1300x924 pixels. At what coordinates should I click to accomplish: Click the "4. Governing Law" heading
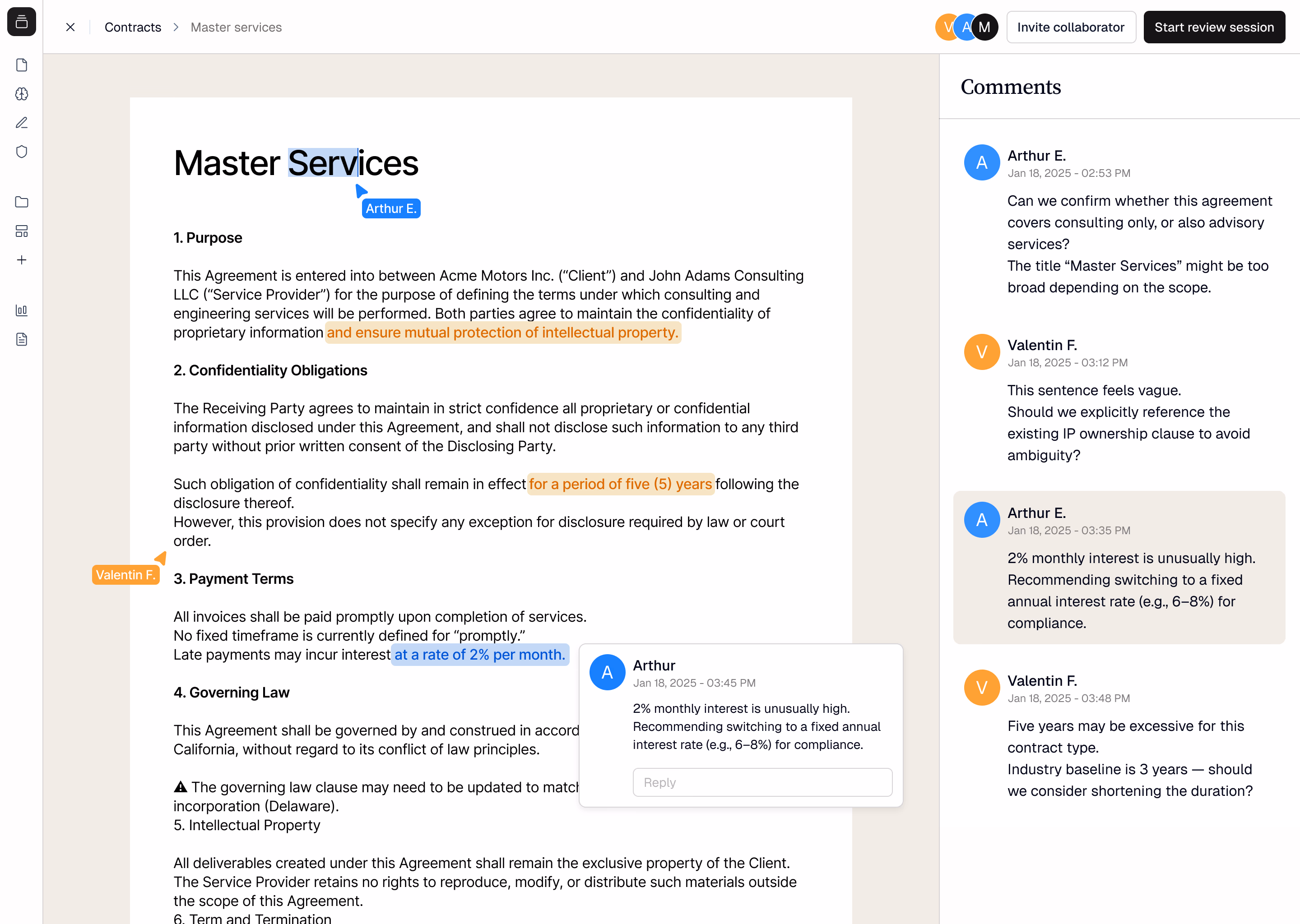pyautogui.click(x=232, y=693)
